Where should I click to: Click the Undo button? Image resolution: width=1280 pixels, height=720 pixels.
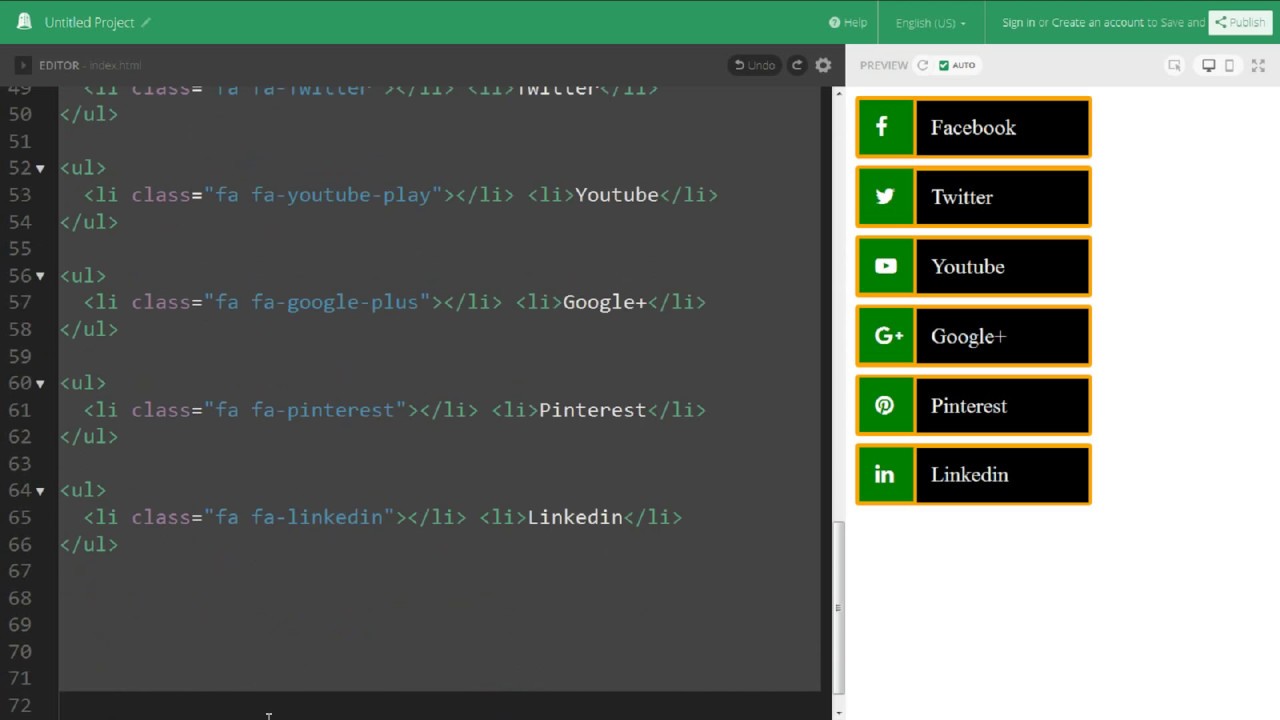coord(755,65)
